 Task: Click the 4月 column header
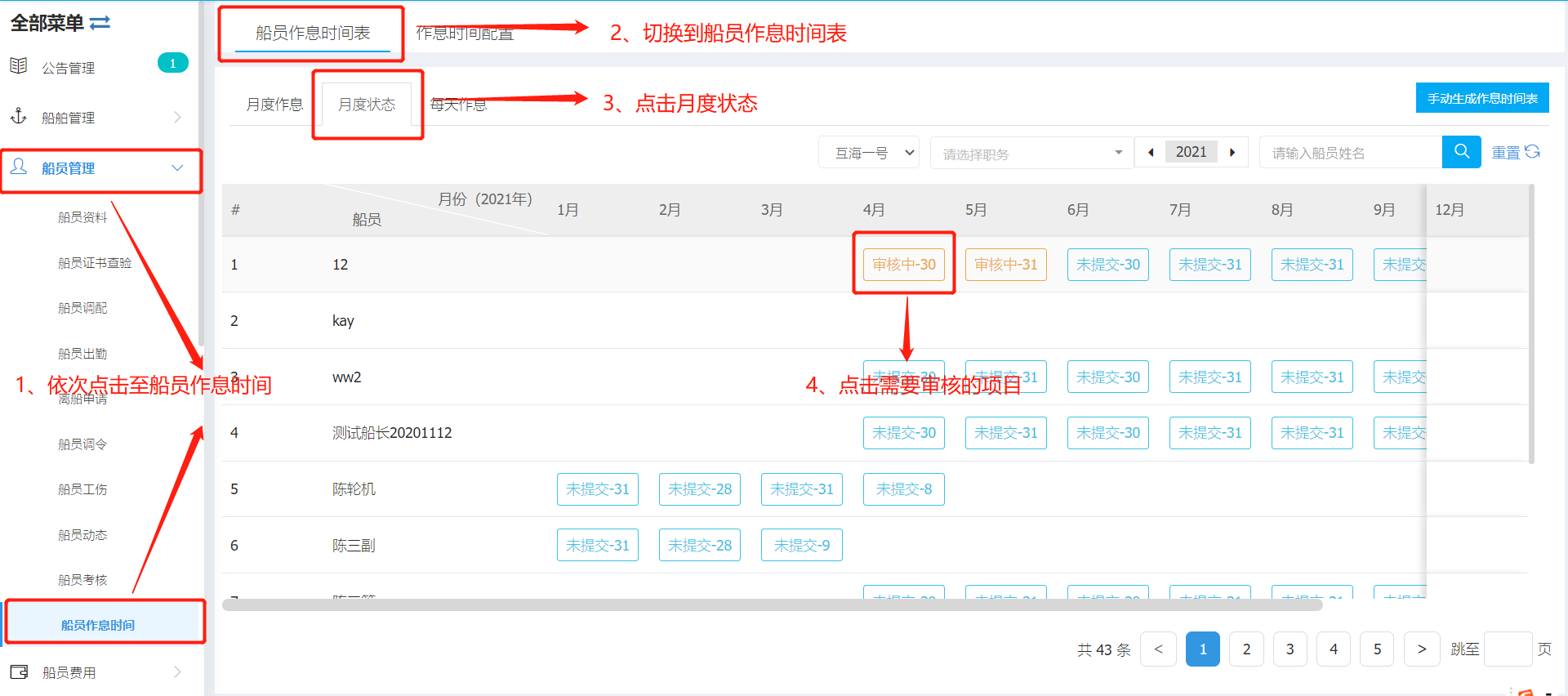click(874, 210)
